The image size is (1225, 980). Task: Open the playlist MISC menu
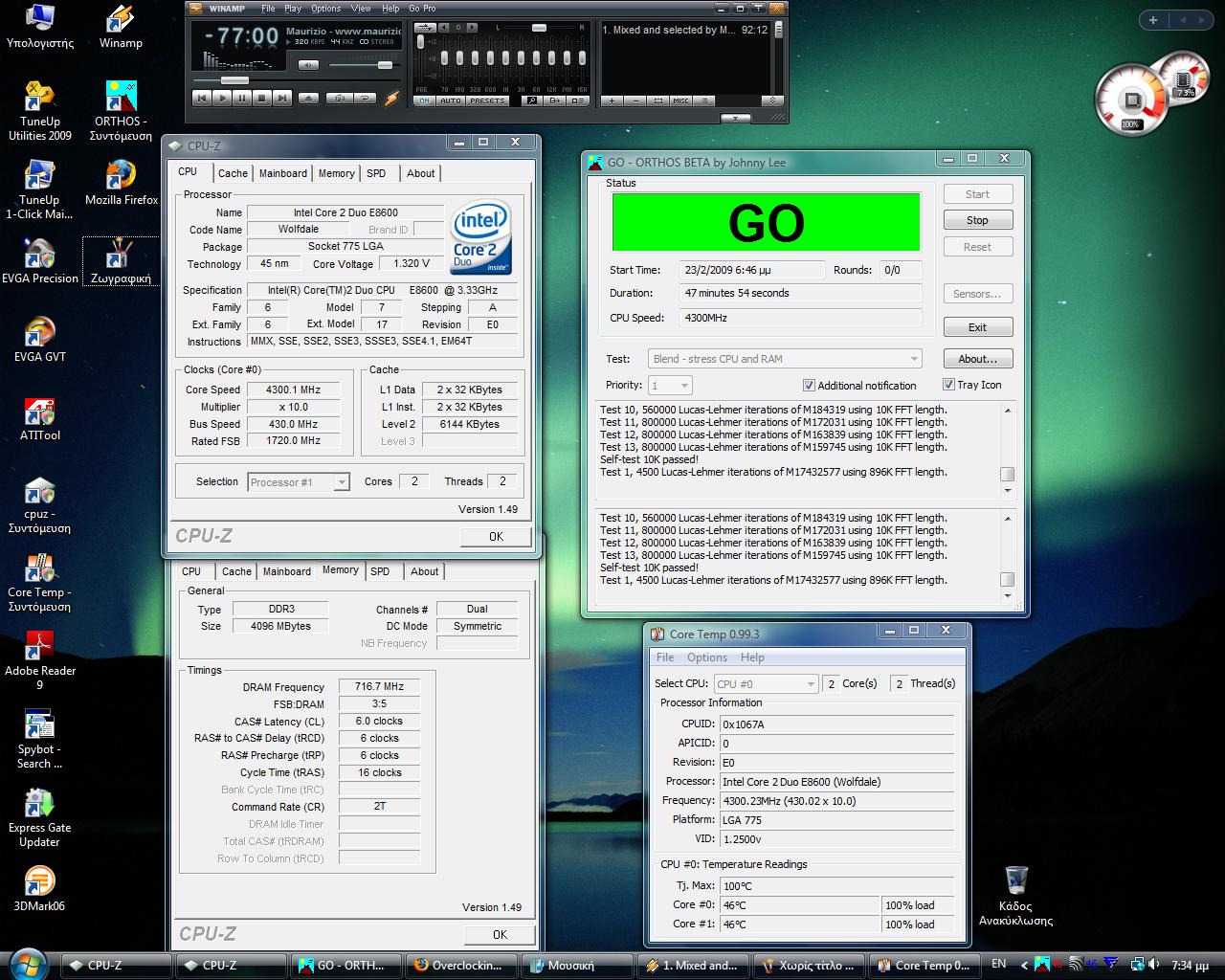tap(680, 100)
